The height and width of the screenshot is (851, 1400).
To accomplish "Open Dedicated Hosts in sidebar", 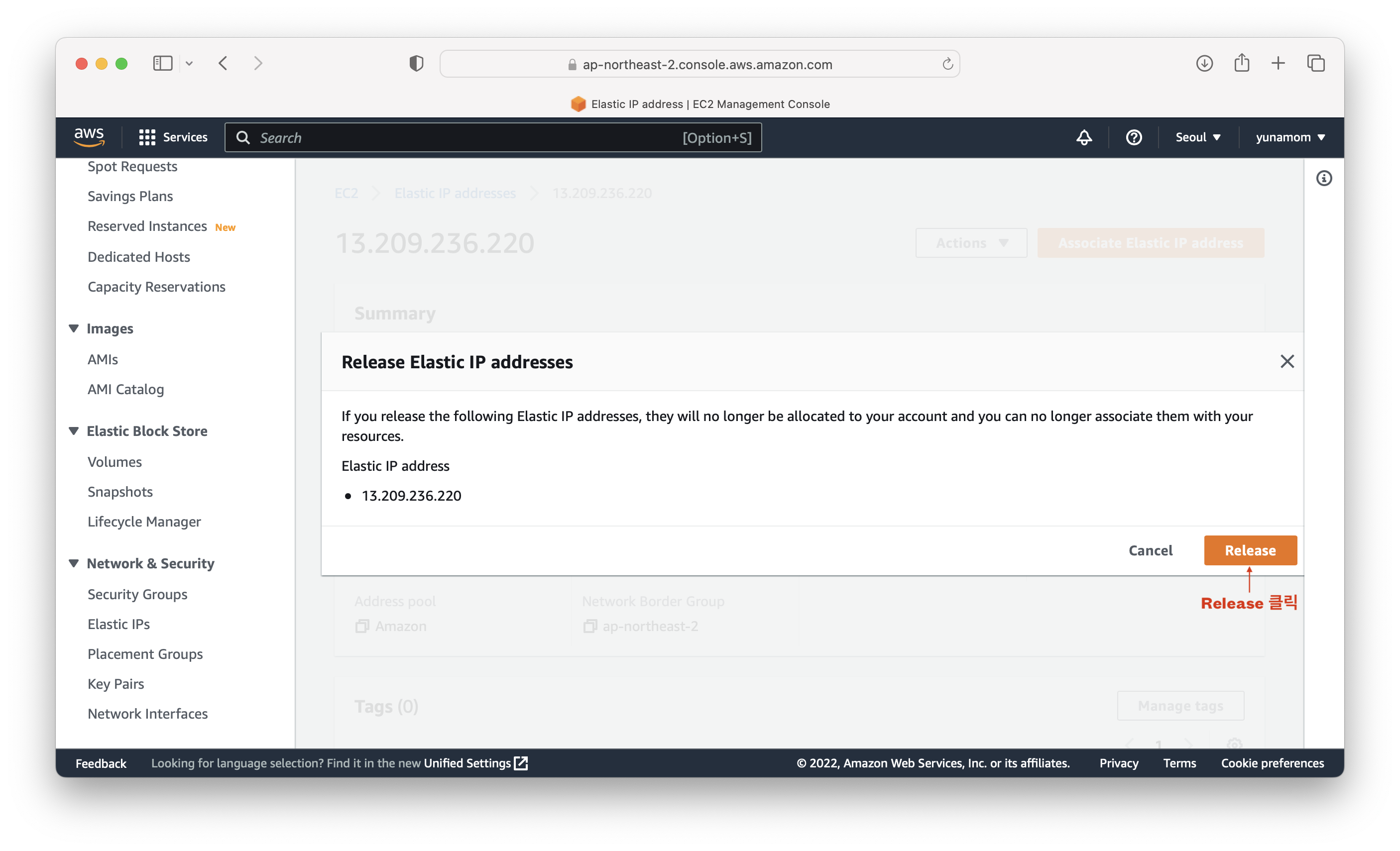I will coord(138,257).
